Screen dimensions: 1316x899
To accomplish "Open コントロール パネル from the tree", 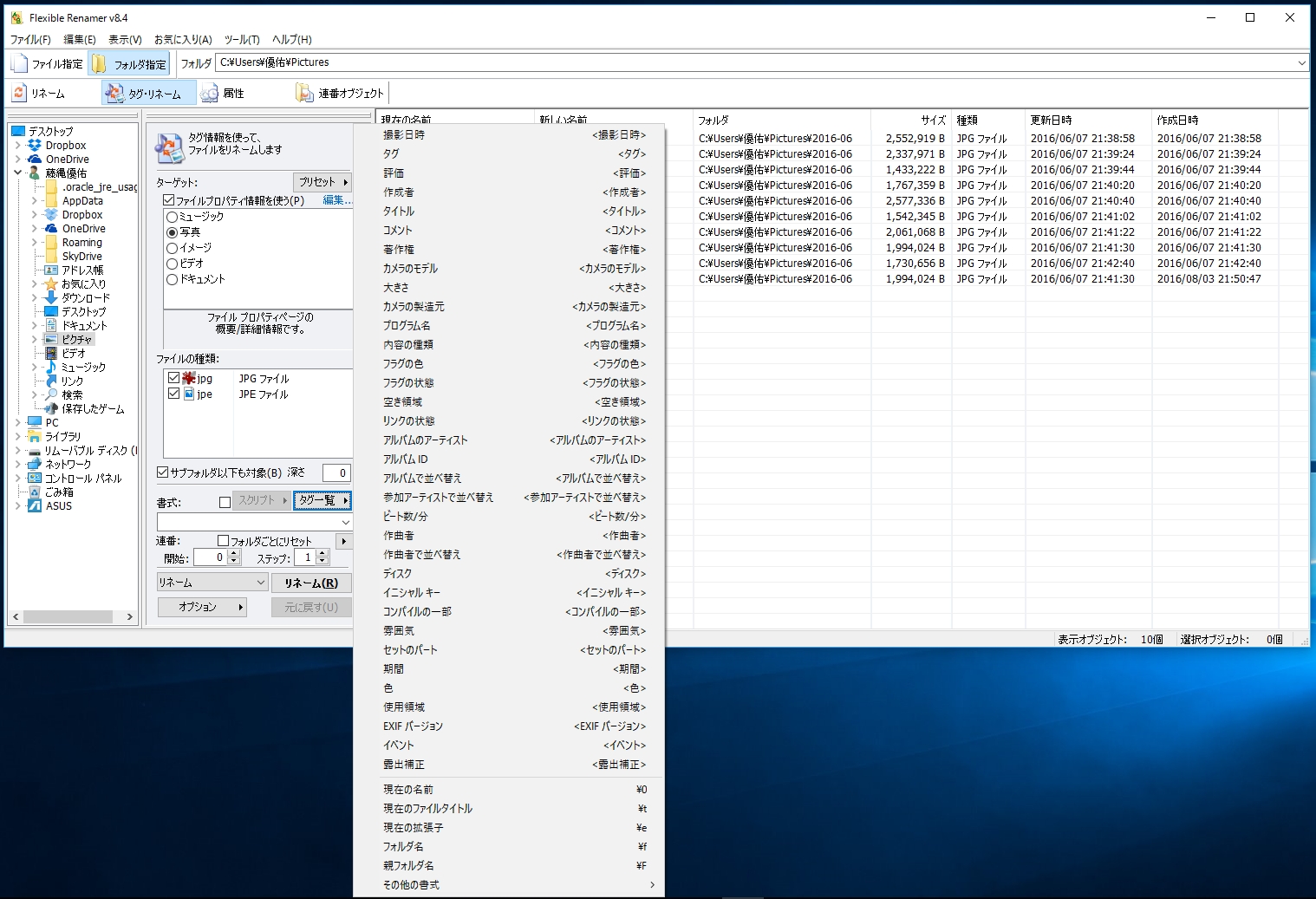I will pyautogui.click(x=83, y=479).
